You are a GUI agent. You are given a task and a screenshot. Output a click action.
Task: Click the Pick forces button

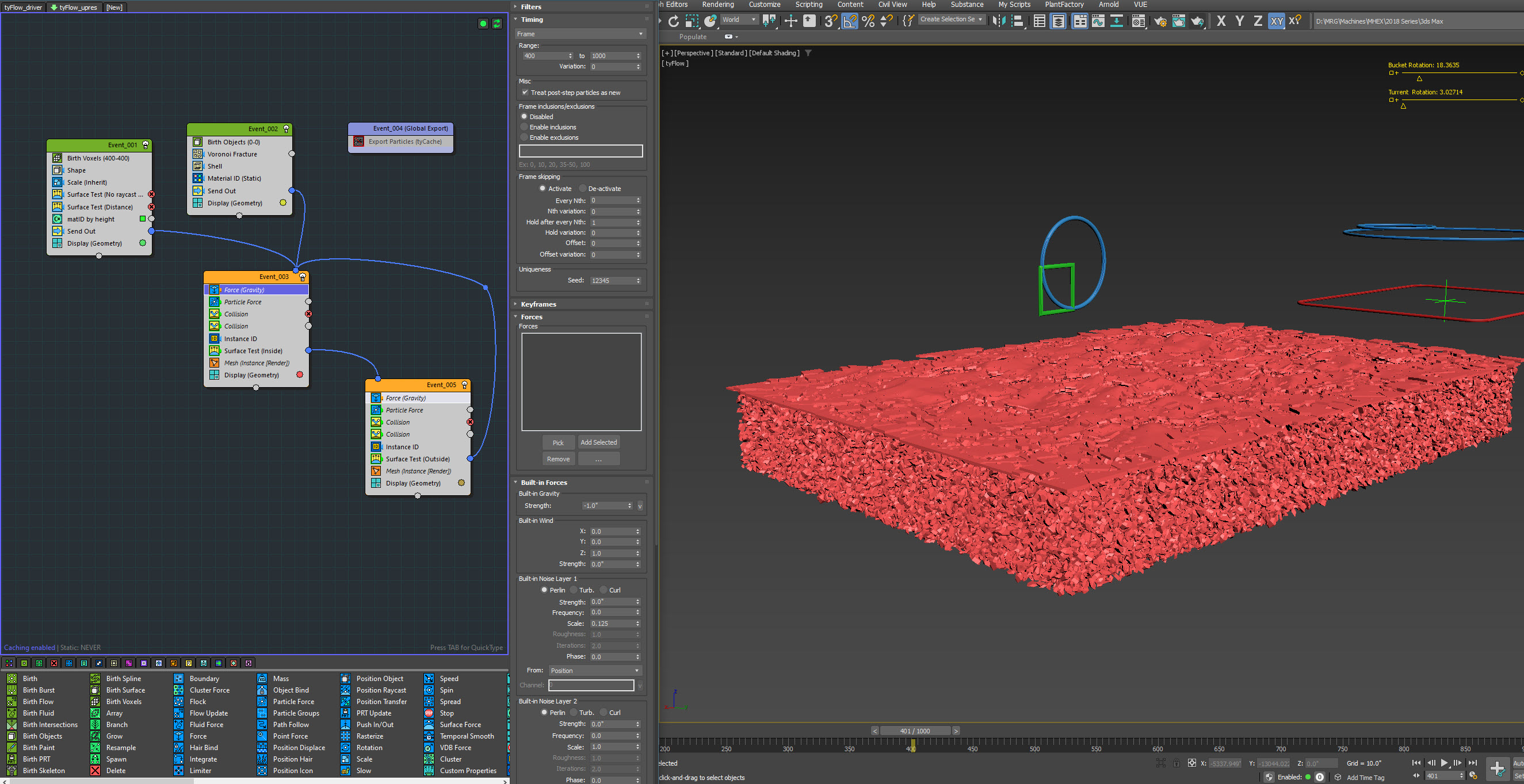click(558, 442)
